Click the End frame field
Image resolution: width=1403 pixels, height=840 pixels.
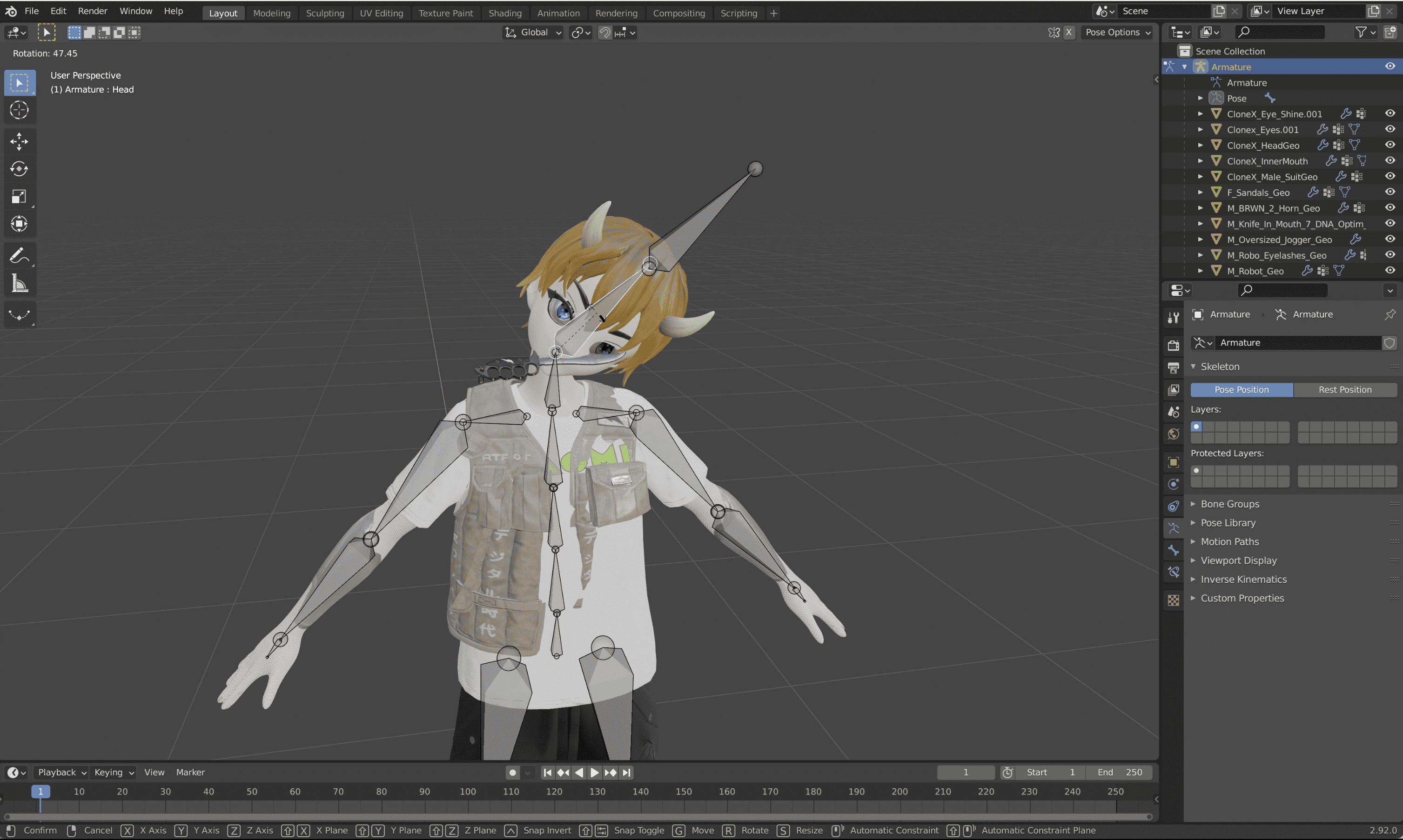tap(1119, 772)
